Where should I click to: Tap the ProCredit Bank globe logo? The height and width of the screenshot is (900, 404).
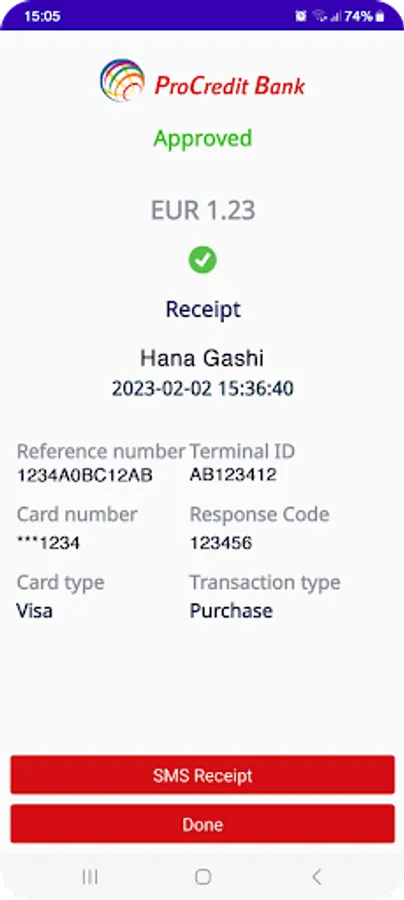pos(122,80)
